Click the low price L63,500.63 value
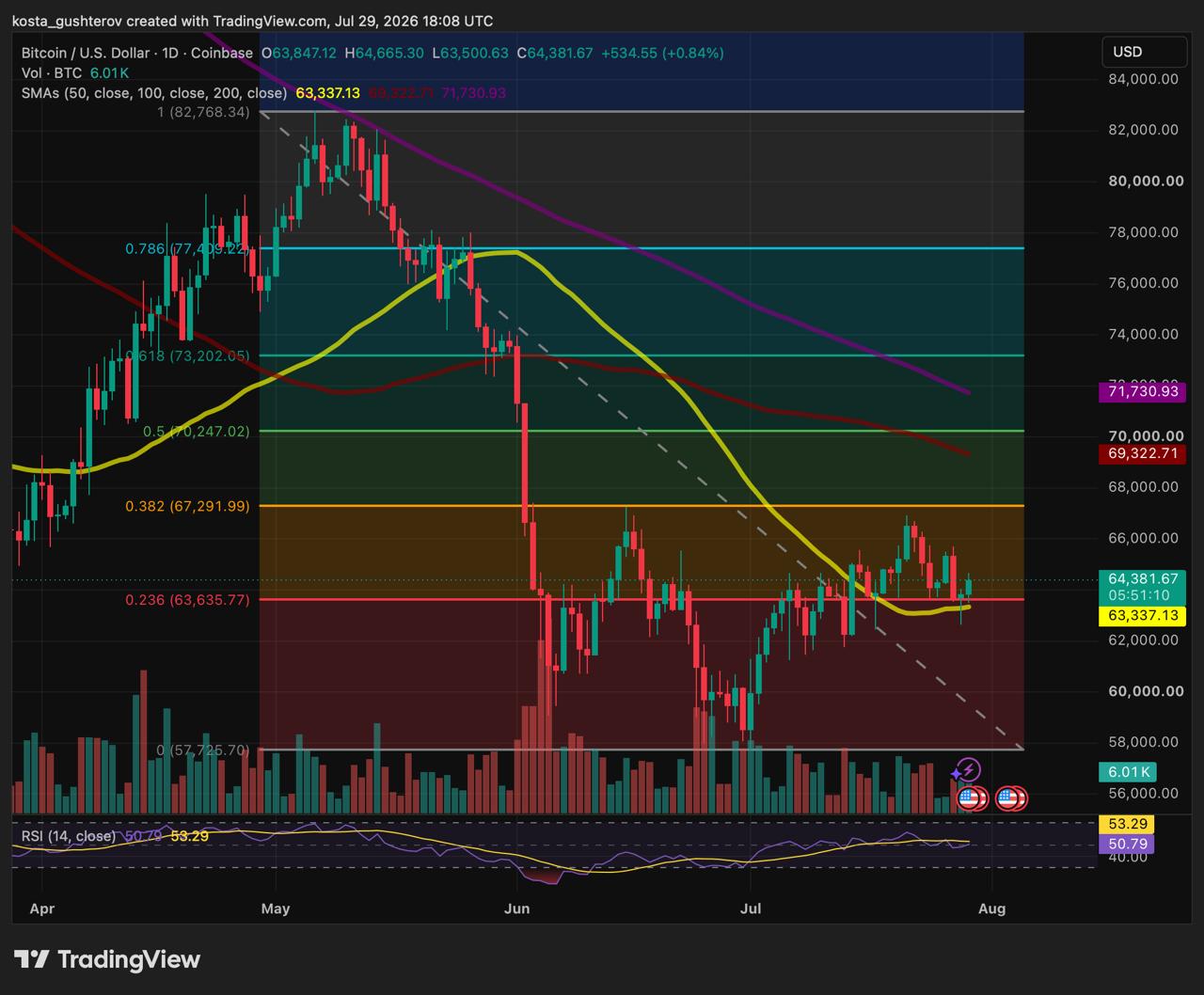This screenshot has height=995, width=1204. pos(470,54)
